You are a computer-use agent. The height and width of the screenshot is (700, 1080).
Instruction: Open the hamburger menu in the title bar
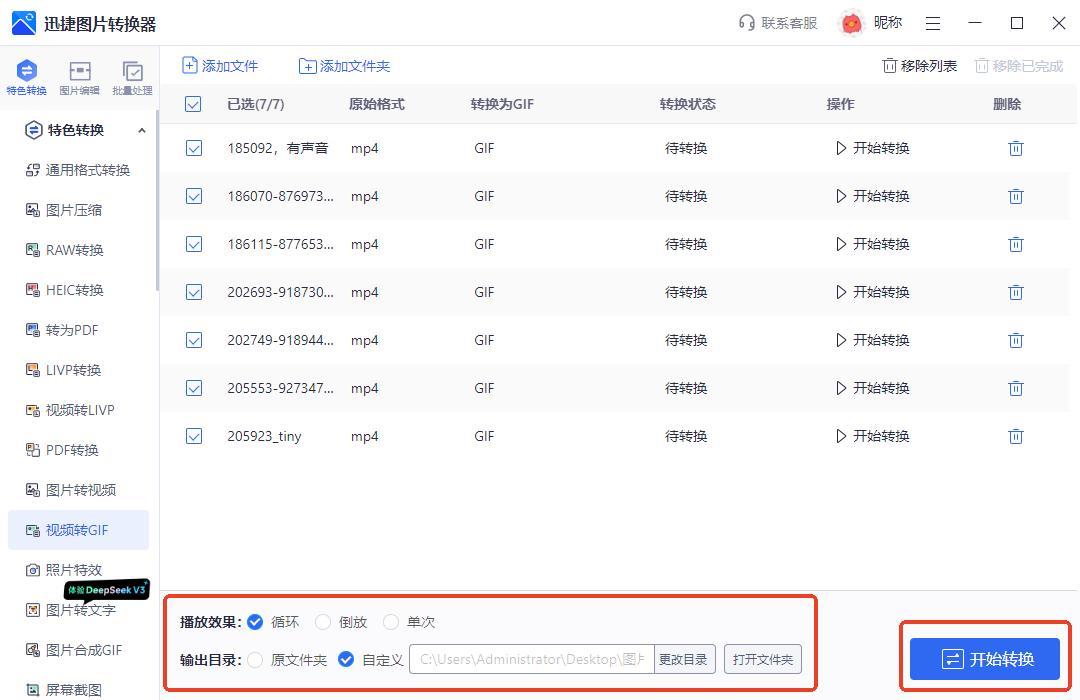pyautogui.click(x=932, y=23)
